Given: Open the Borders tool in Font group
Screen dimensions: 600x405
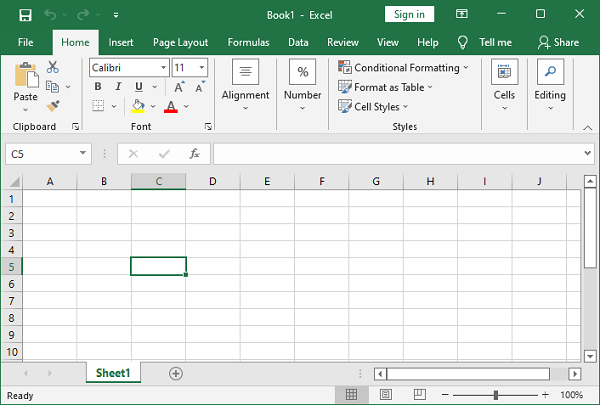Looking at the screenshot, I should (x=99, y=106).
